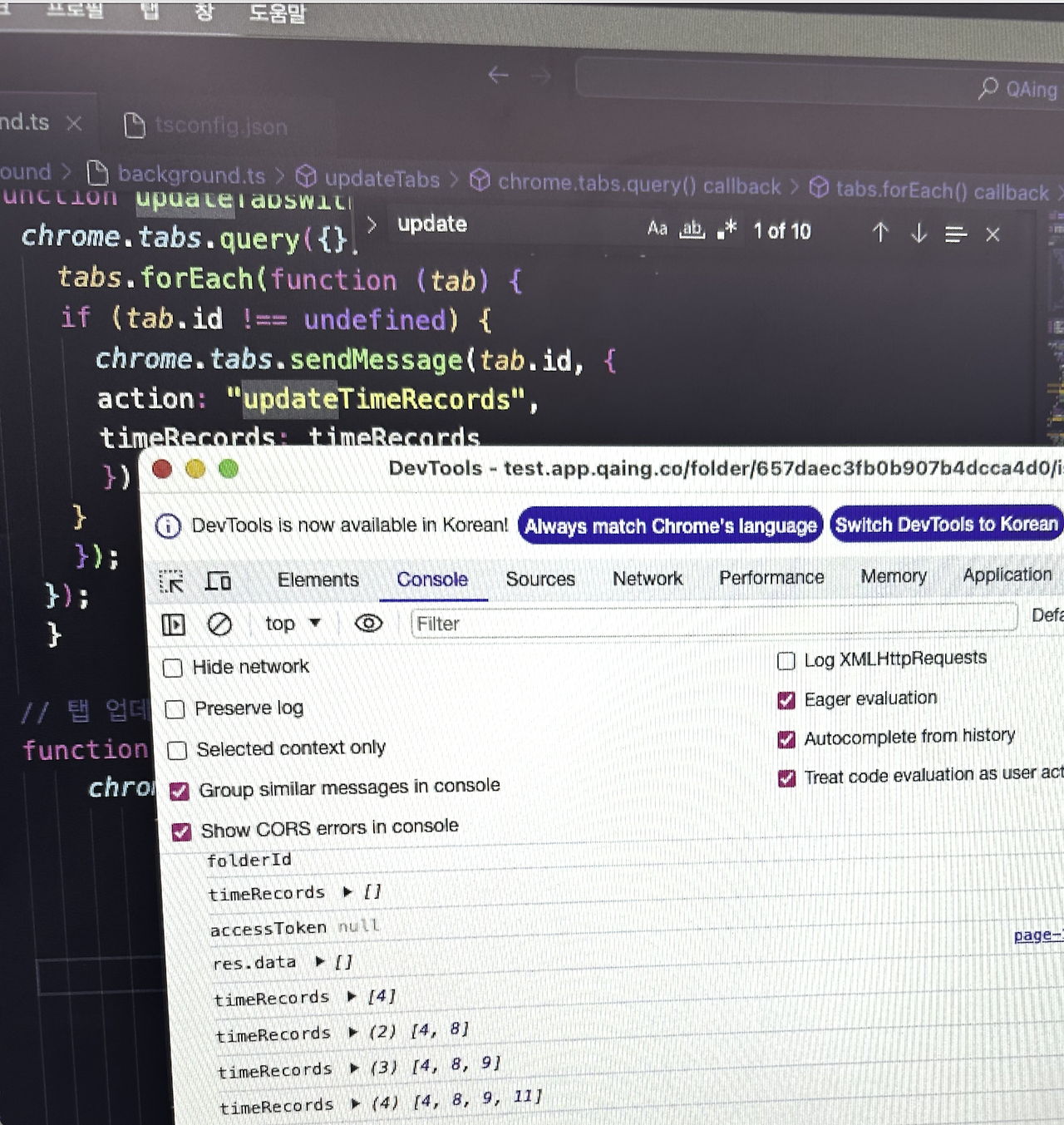
Task: Toggle Find in Selection icon
Action: [956, 234]
